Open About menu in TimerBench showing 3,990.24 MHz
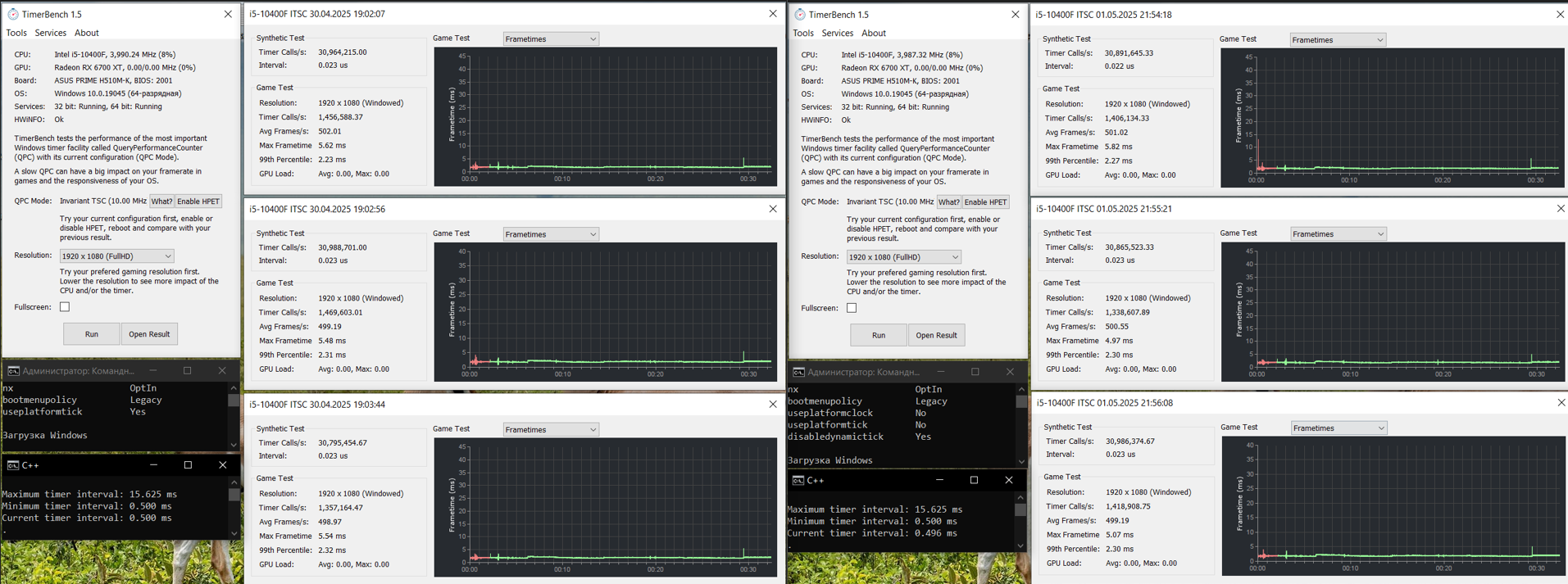The image size is (1568, 584). click(x=86, y=33)
